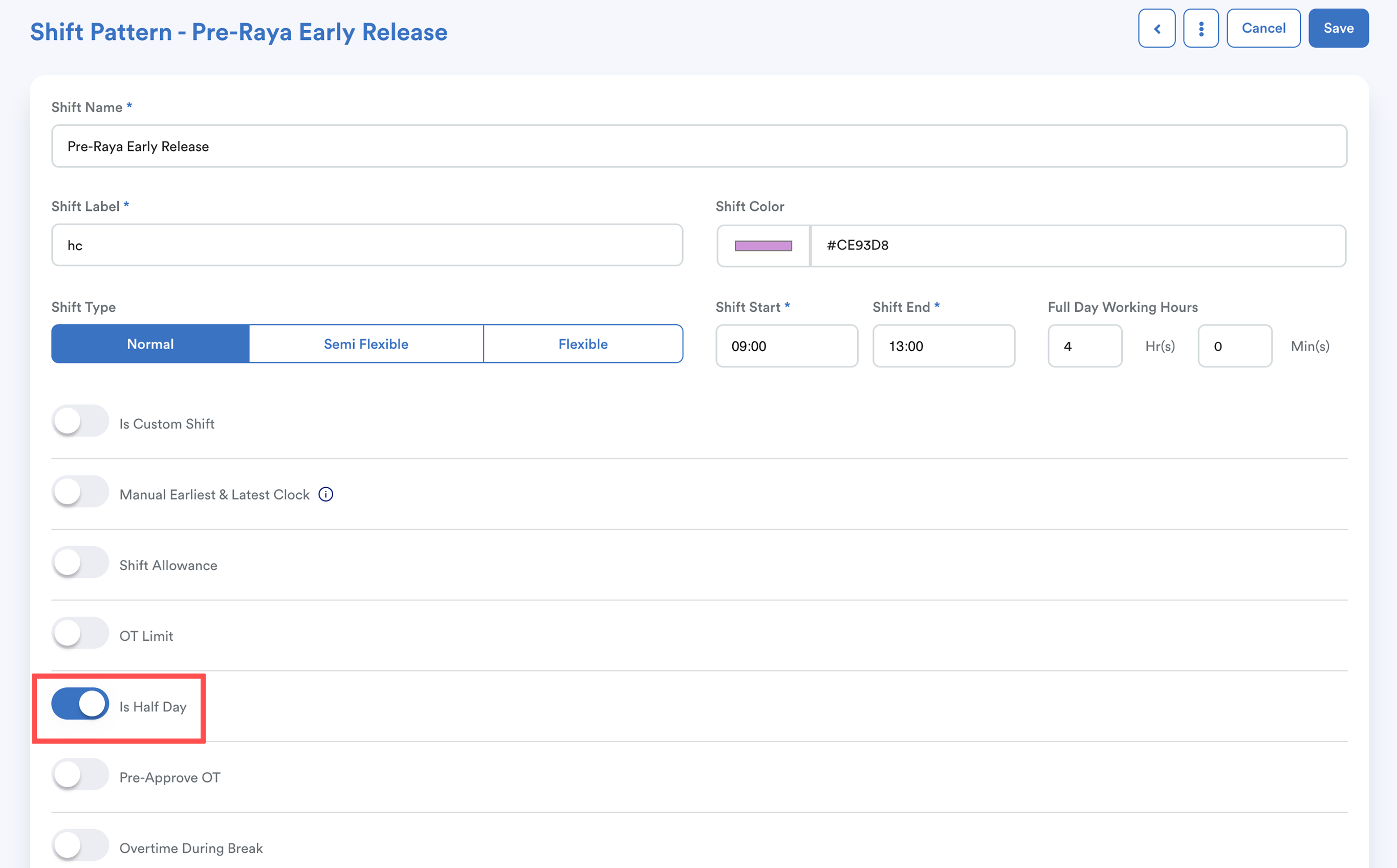Toggle the OT Limit switch
Screen dimensions: 1397x868
80,633
